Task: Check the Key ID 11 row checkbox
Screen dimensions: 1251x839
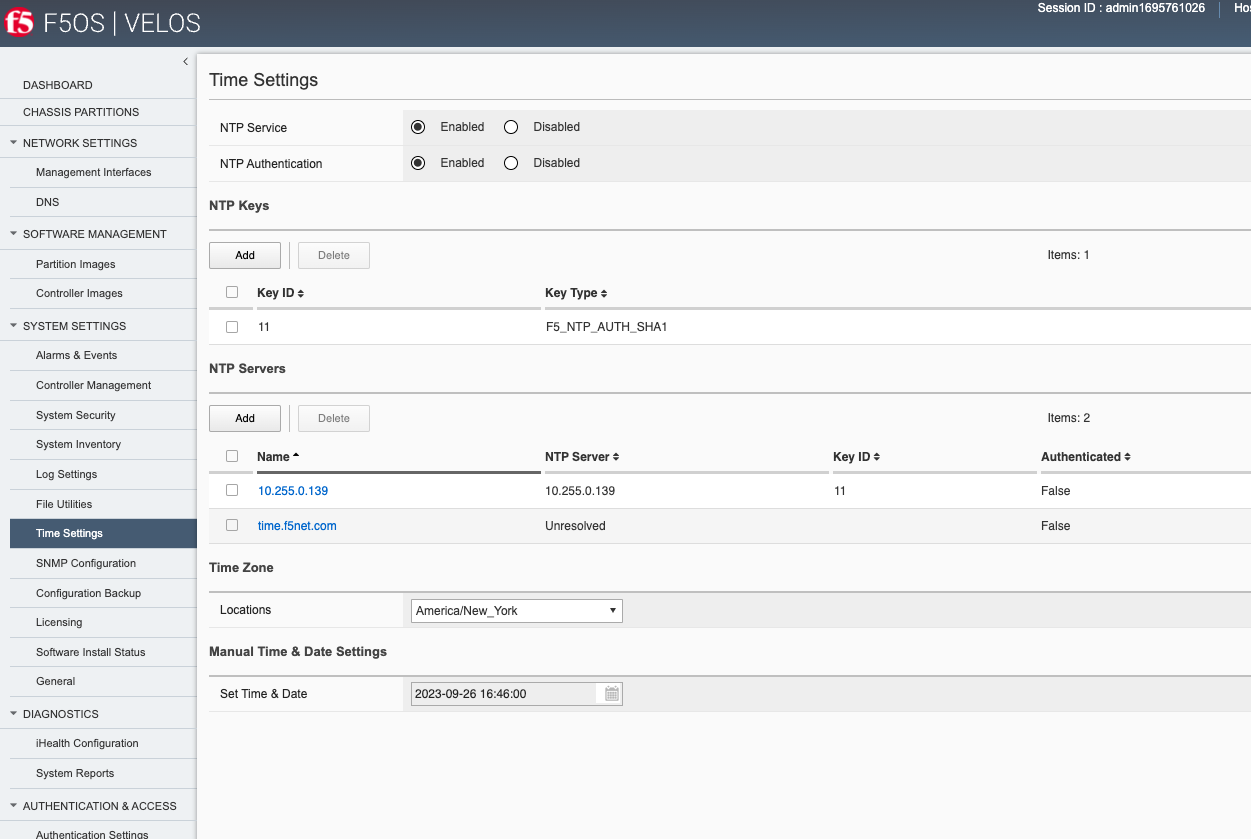Action: [x=232, y=327]
